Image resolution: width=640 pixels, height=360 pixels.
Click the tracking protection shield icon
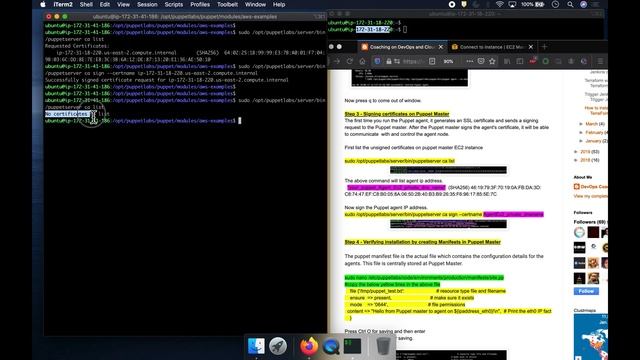point(378,61)
